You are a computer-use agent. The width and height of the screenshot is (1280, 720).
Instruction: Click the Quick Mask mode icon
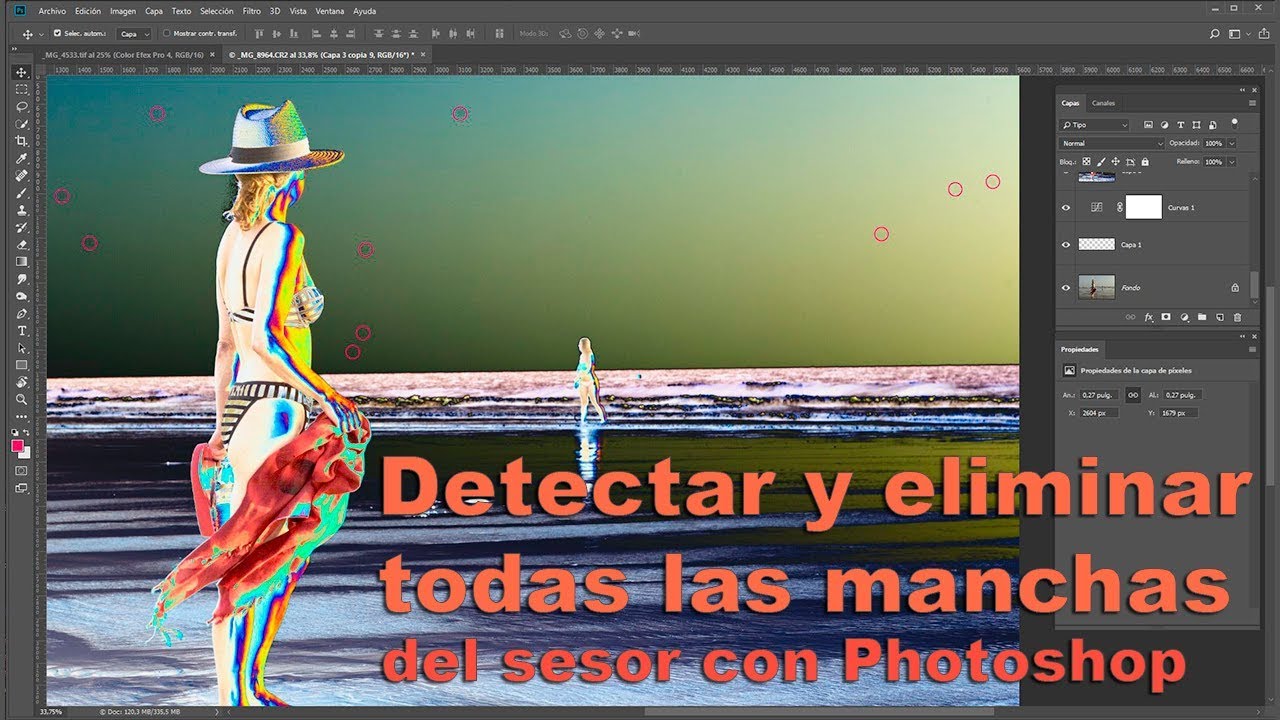pos(22,470)
